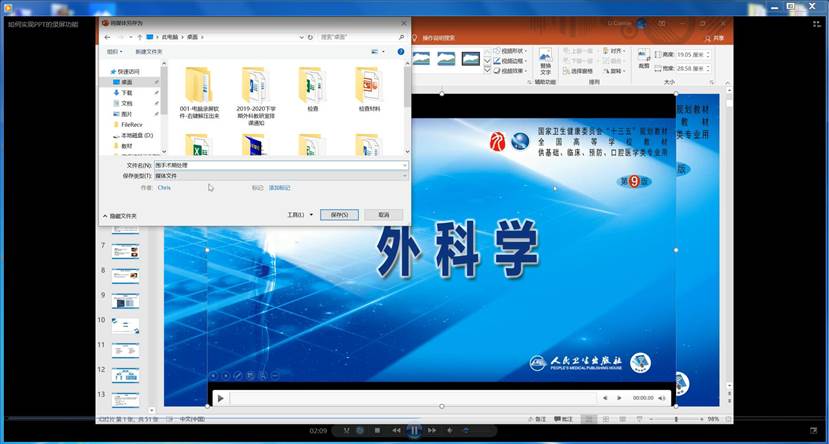Click 批注 comments button in status bar
Image resolution: width=829 pixels, height=444 pixels.
point(564,419)
